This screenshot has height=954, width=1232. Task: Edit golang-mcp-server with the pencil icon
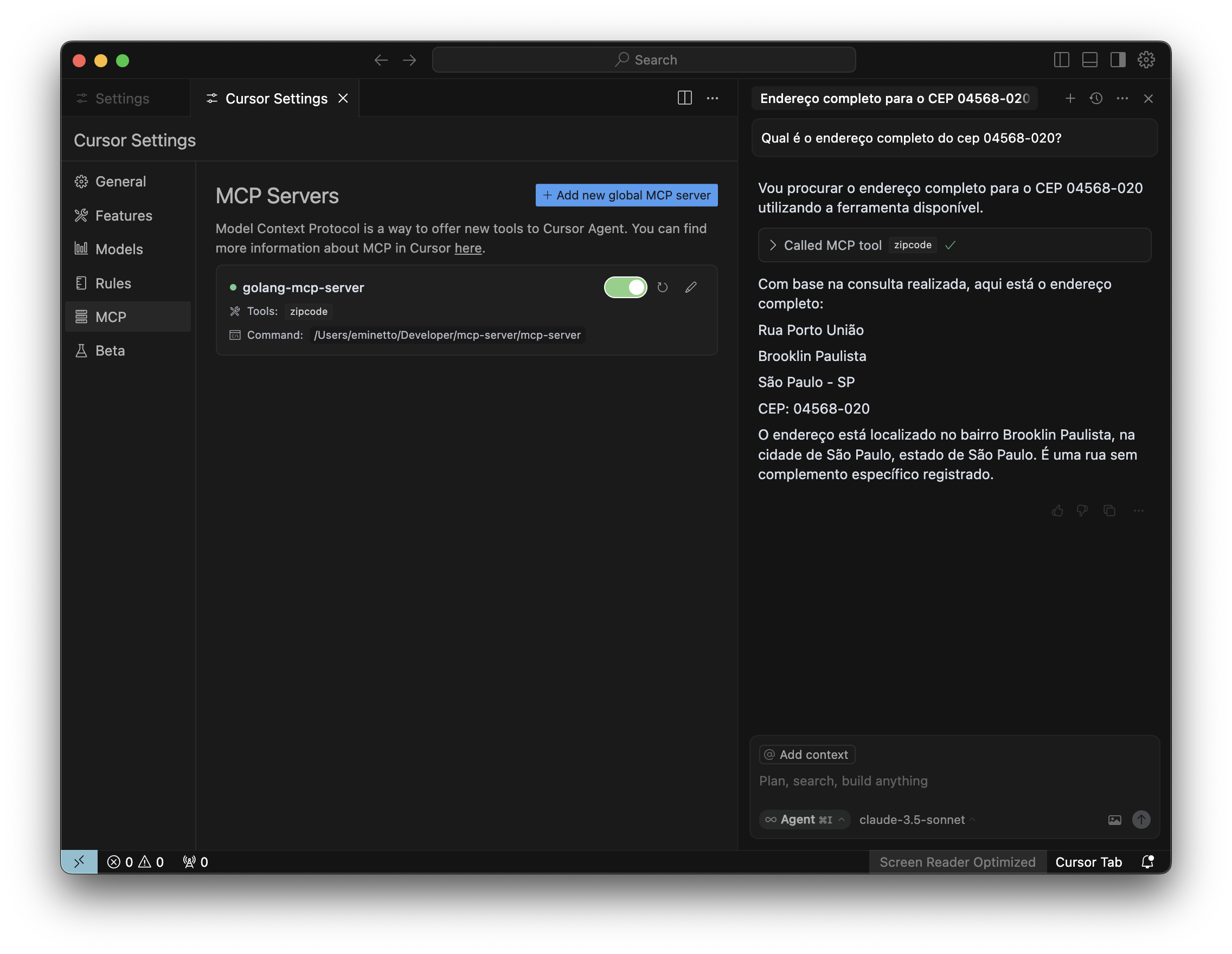[x=690, y=287]
